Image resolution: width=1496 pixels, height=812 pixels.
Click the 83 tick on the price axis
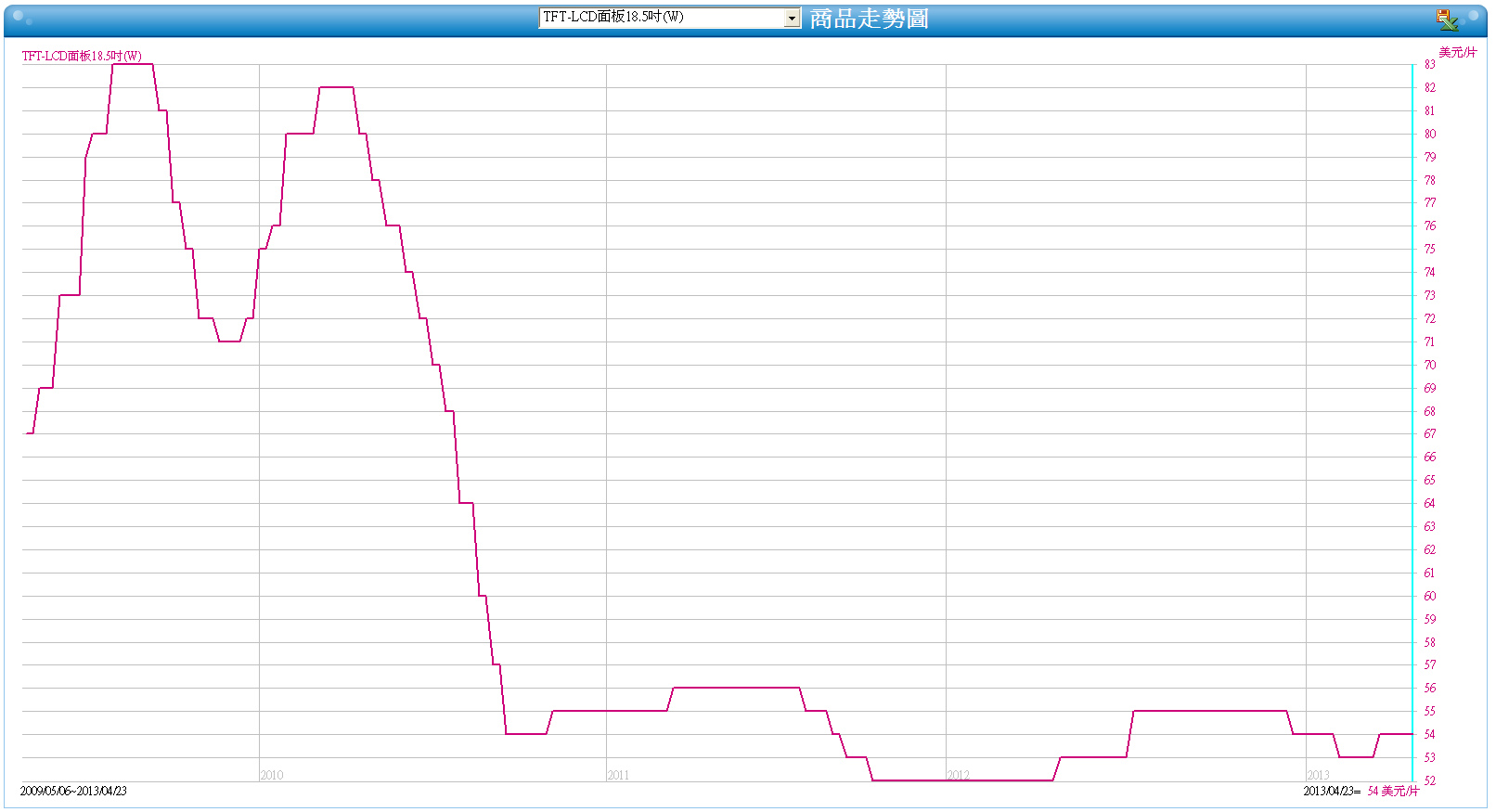click(1430, 65)
